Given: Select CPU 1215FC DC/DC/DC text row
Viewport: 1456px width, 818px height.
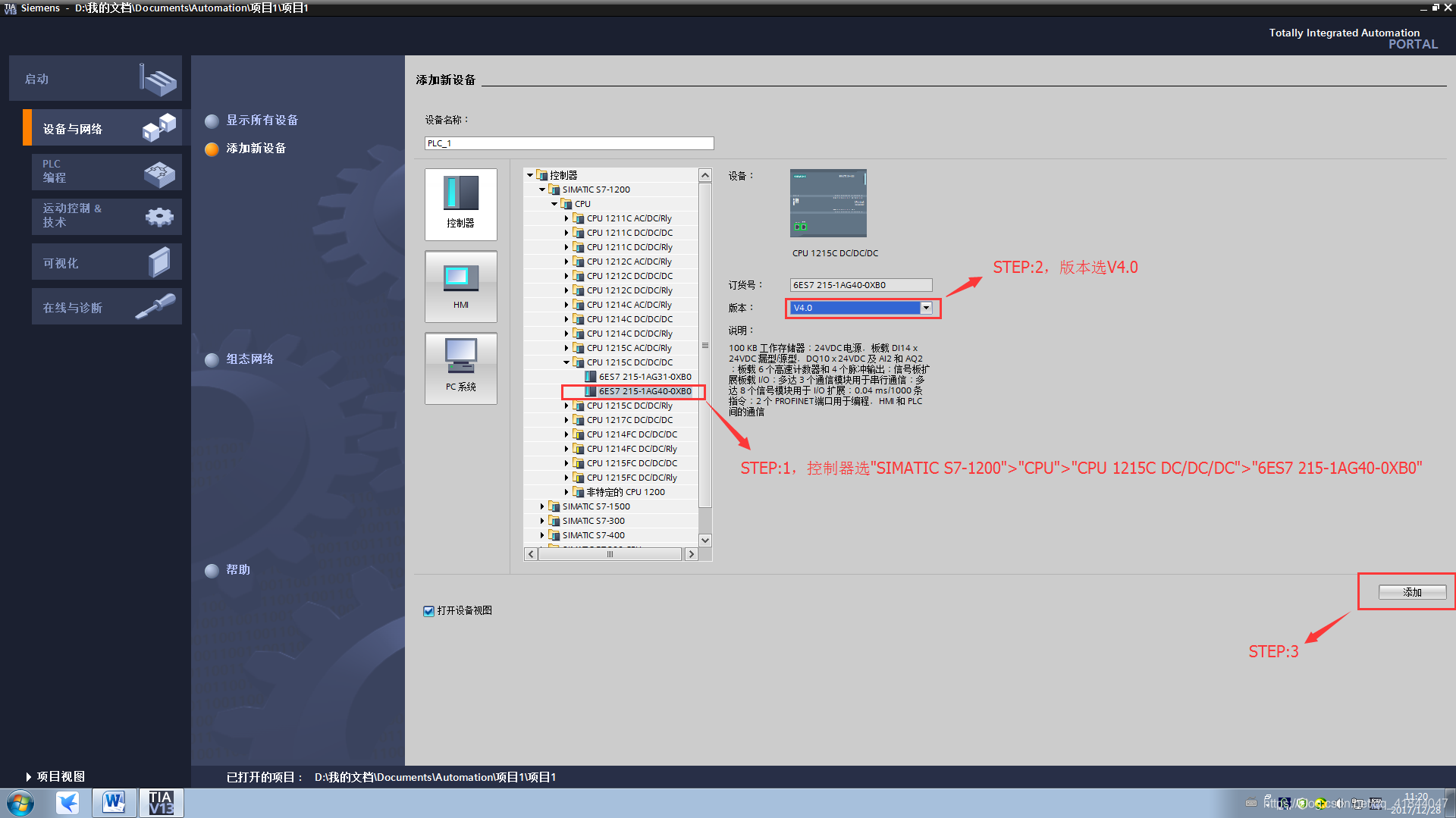Looking at the screenshot, I should [x=632, y=463].
